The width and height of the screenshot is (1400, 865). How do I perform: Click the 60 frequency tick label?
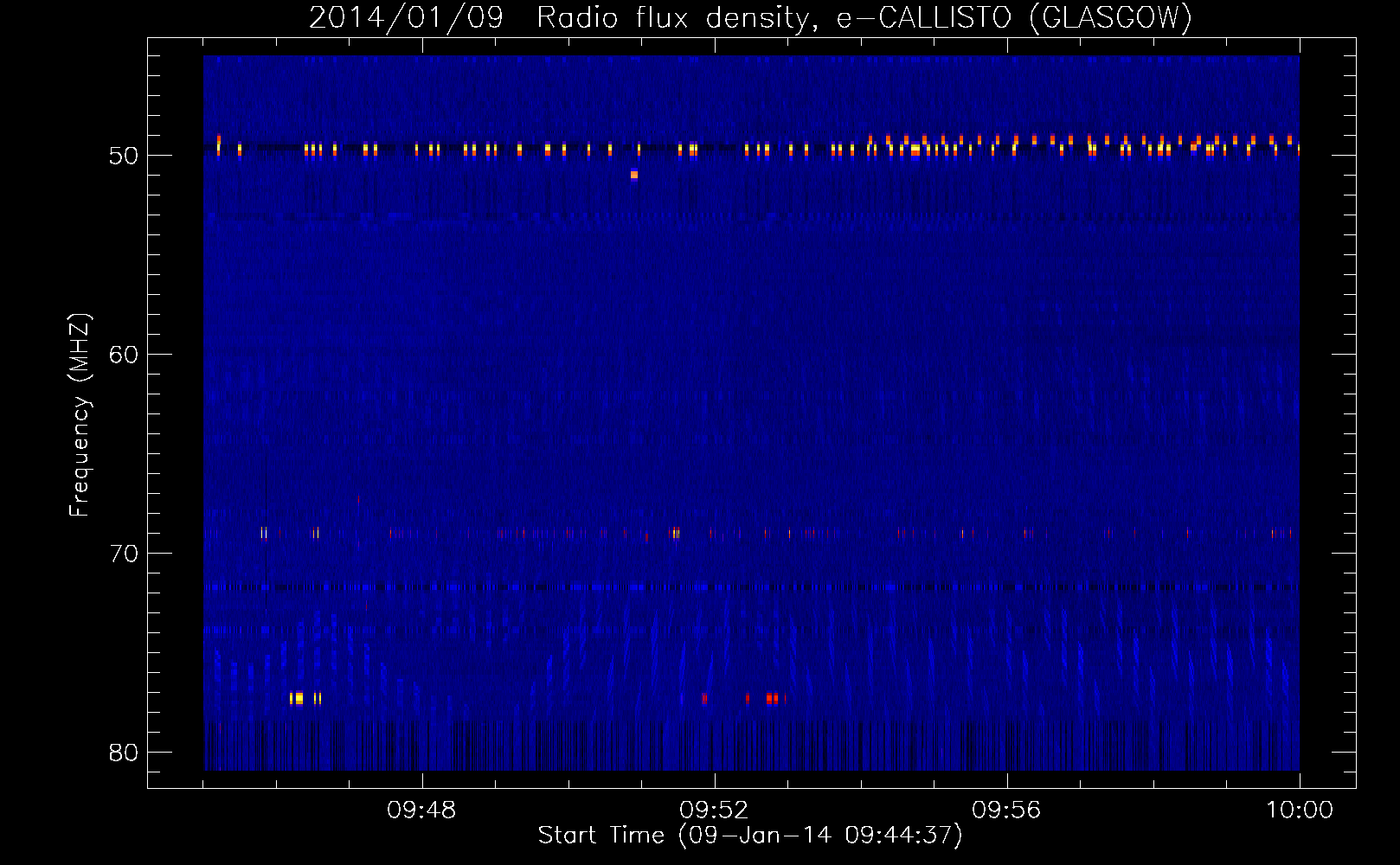point(124,355)
